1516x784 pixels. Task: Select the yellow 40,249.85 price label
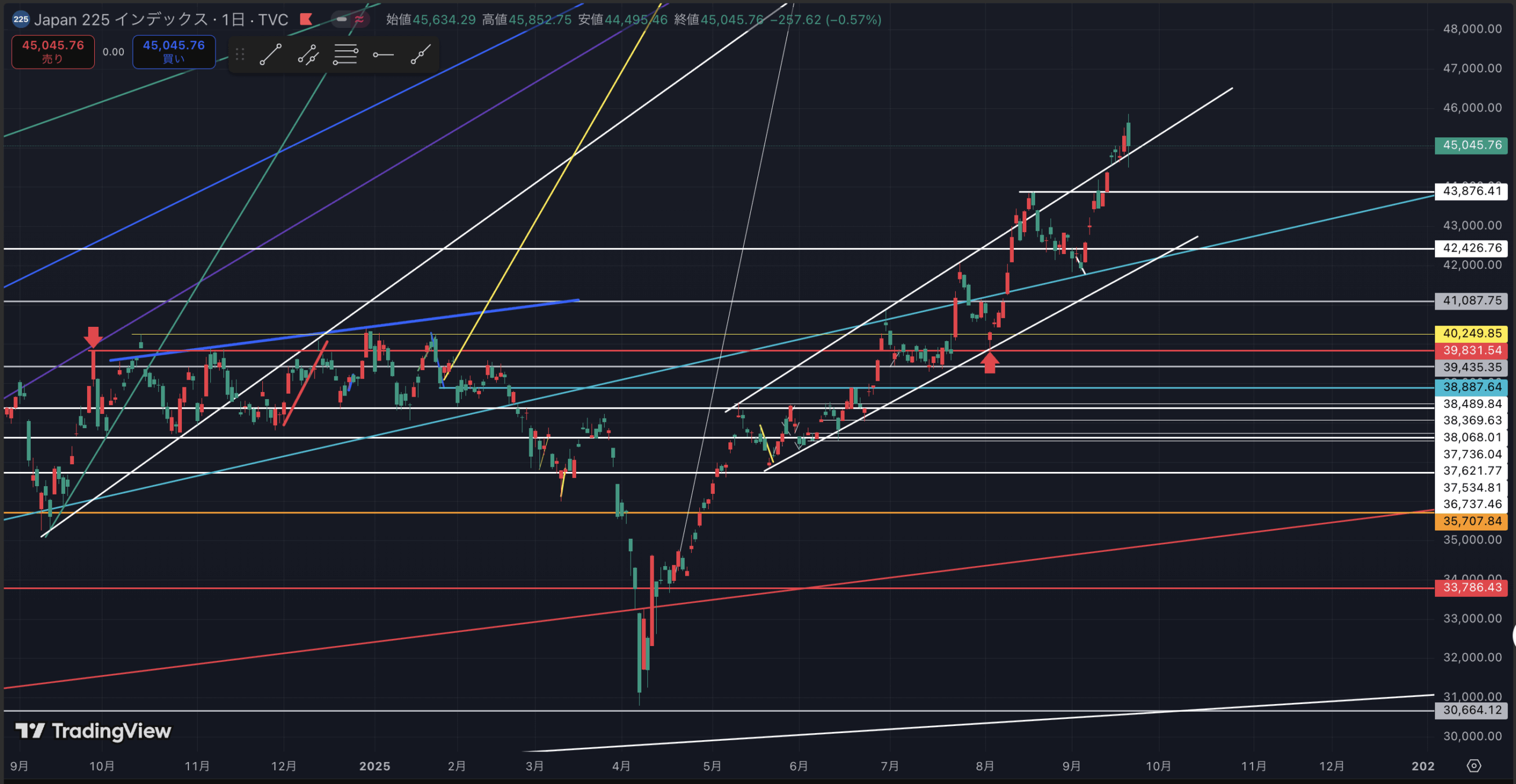[x=1471, y=333]
